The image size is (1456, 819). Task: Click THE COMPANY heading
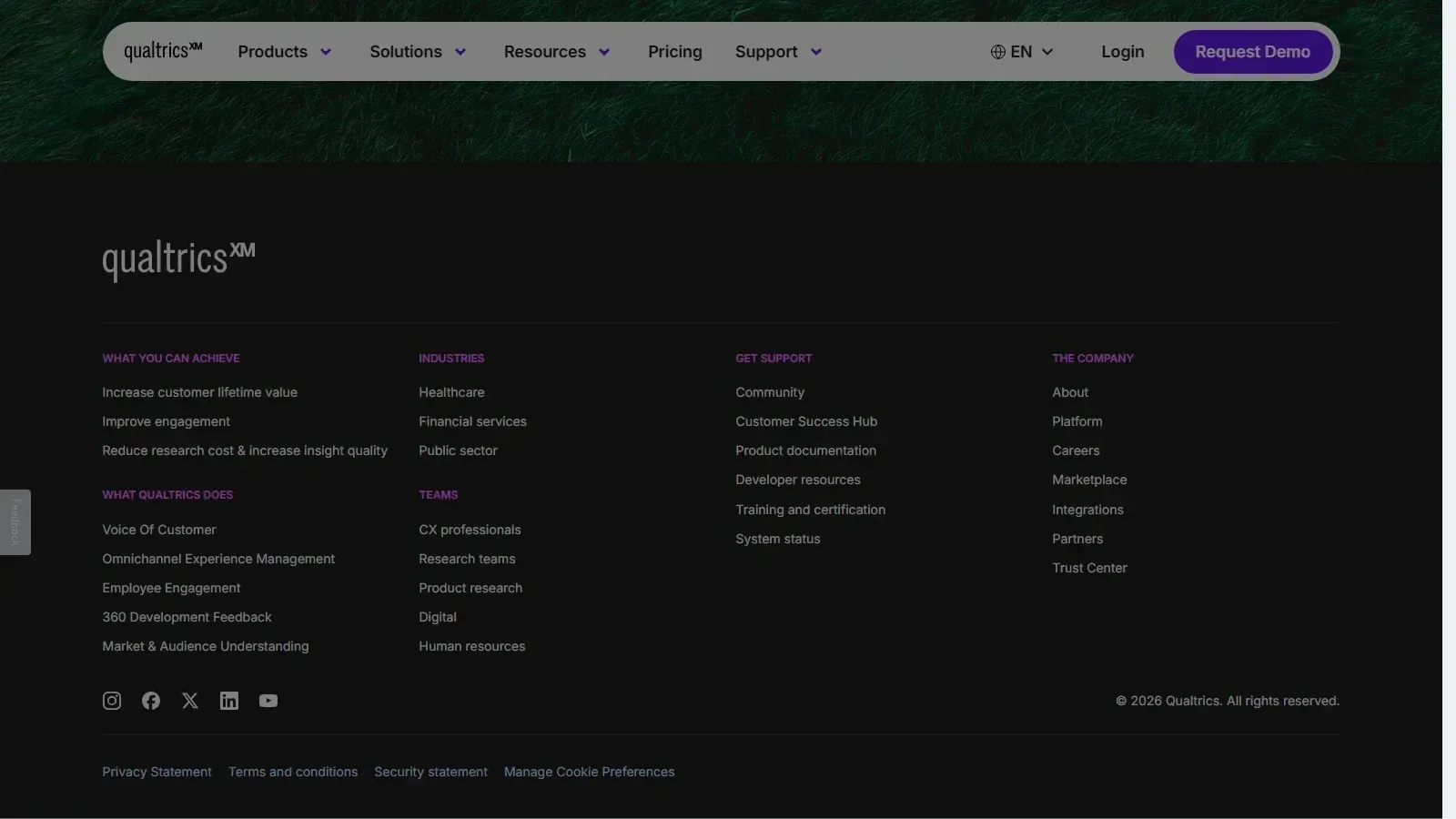point(1093,359)
